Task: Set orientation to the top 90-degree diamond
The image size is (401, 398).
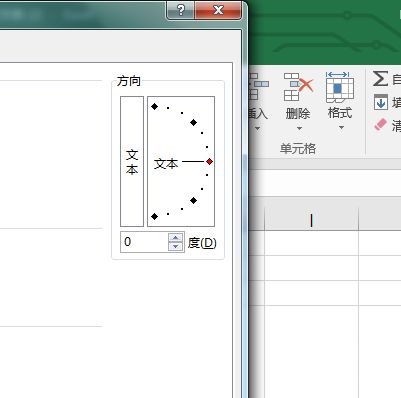Action: [x=154, y=107]
